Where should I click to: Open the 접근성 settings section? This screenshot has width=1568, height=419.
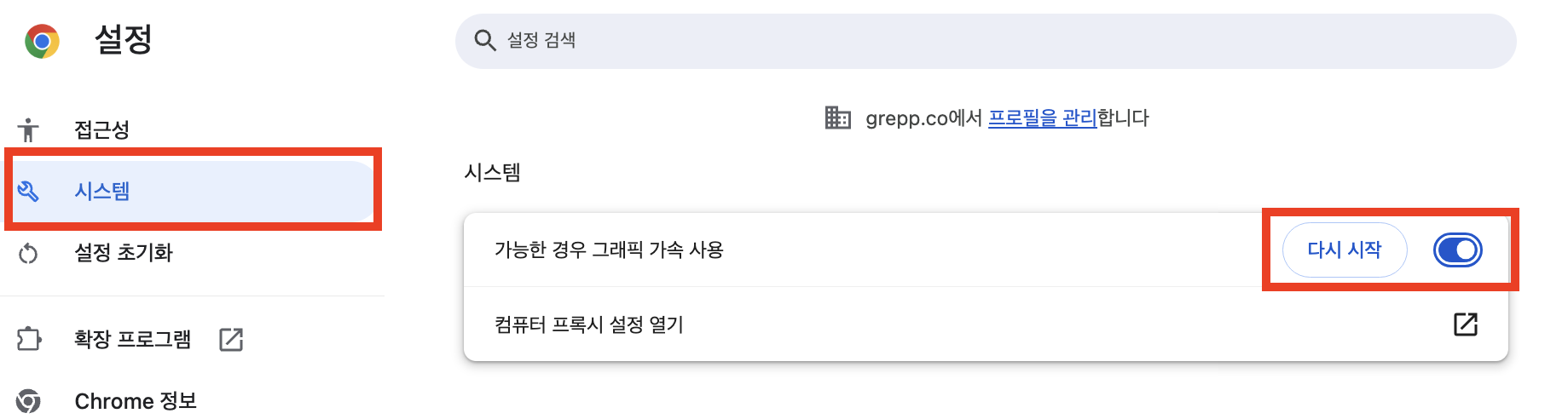[102, 129]
